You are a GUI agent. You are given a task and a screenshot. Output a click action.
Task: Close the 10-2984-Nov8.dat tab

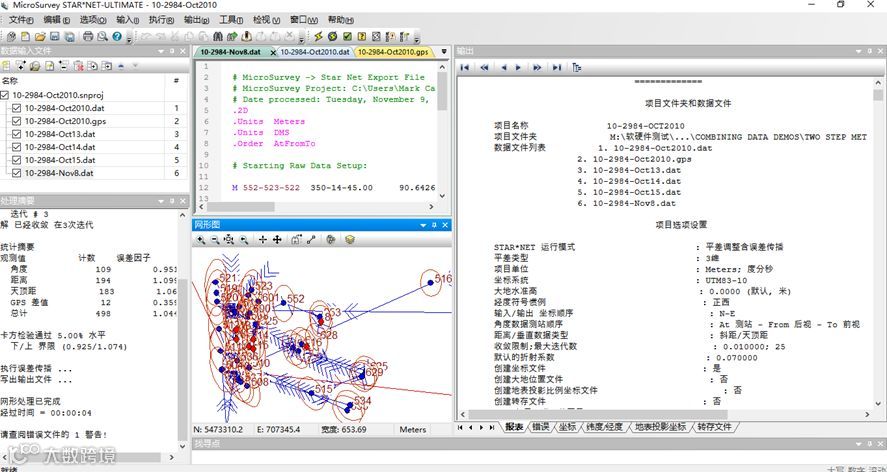pos(273,52)
